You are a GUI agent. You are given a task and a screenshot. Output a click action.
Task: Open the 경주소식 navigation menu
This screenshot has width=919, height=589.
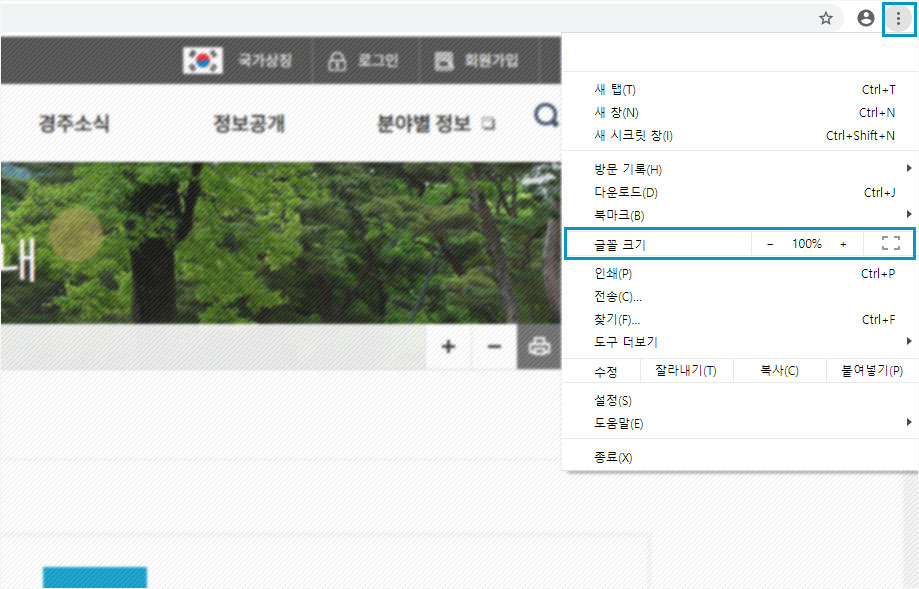[74, 124]
